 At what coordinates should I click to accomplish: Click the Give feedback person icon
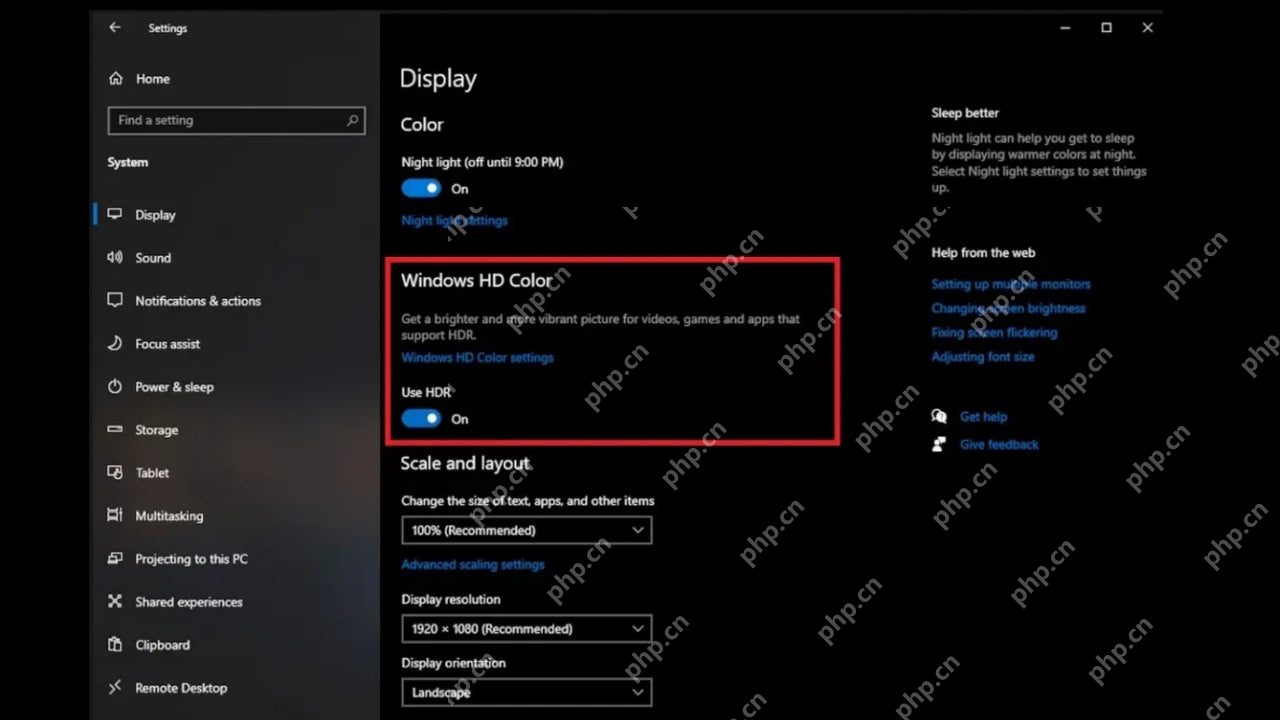[x=939, y=444]
